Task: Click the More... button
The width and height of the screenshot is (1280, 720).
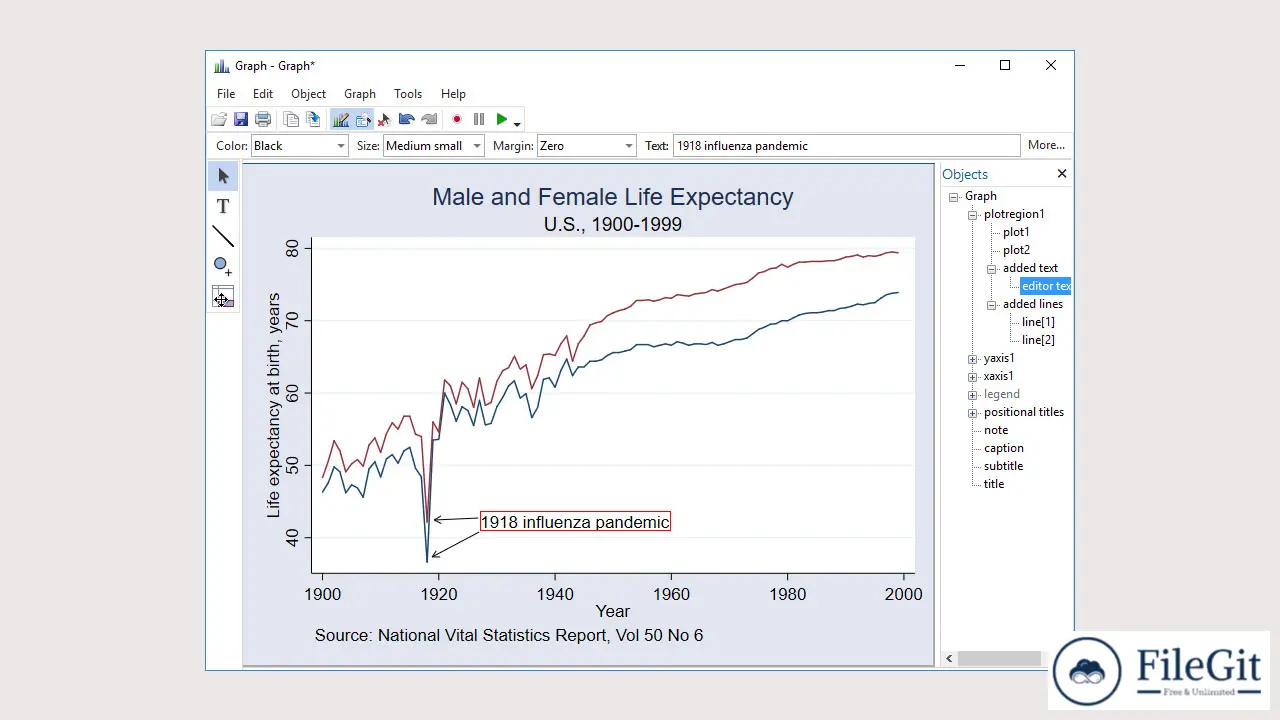Action: pyautogui.click(x=1046, y=145)
